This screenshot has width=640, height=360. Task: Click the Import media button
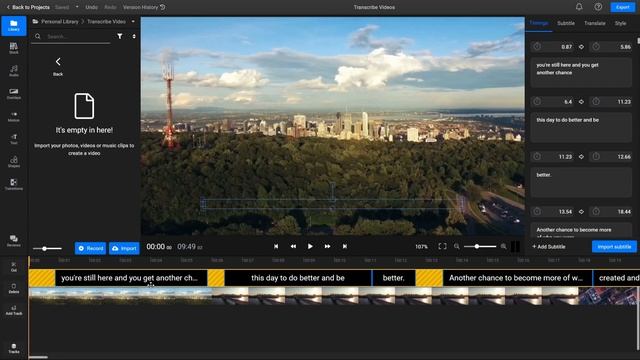(124, 248)
